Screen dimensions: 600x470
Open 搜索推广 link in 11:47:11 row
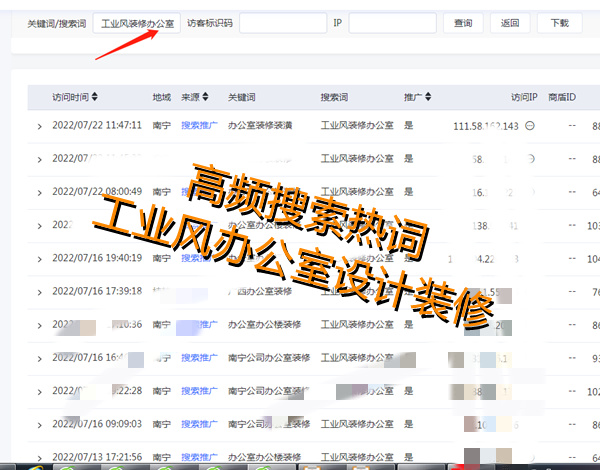pyautogui.click(x=200, y=126)
